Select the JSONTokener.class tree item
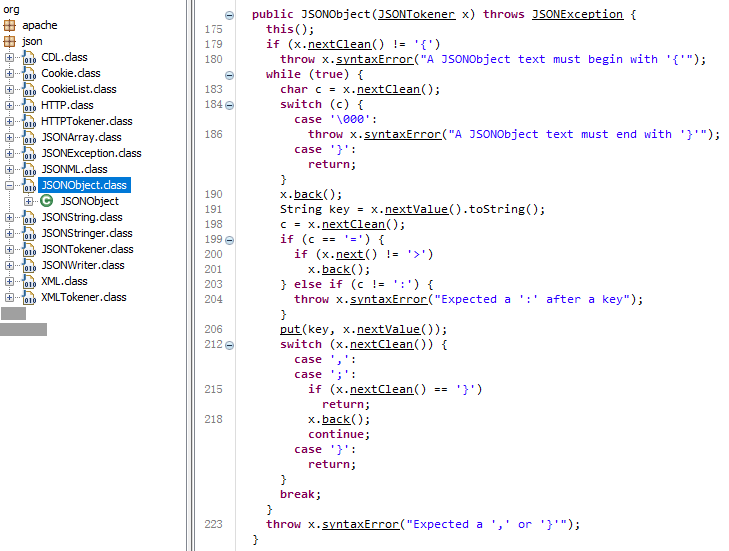The width and height of the screenshot is (729, 551). [x=87, y=249]
